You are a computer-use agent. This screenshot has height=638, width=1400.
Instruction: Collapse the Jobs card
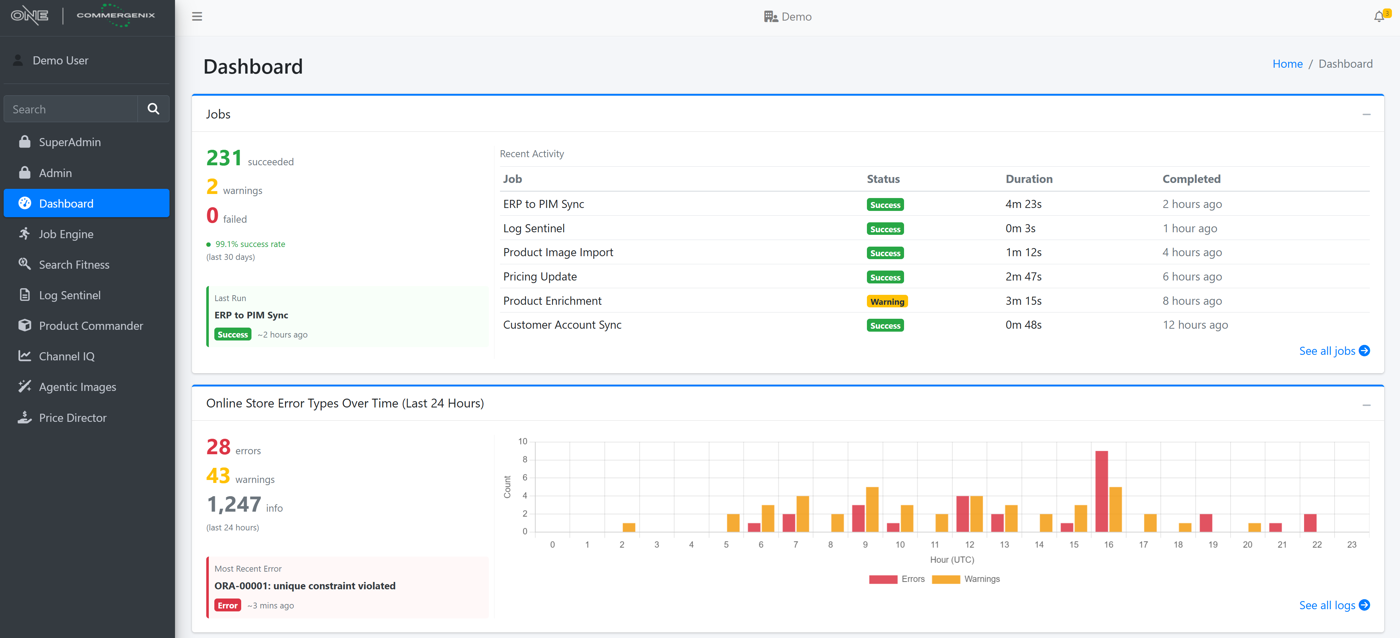[1366, 114]
